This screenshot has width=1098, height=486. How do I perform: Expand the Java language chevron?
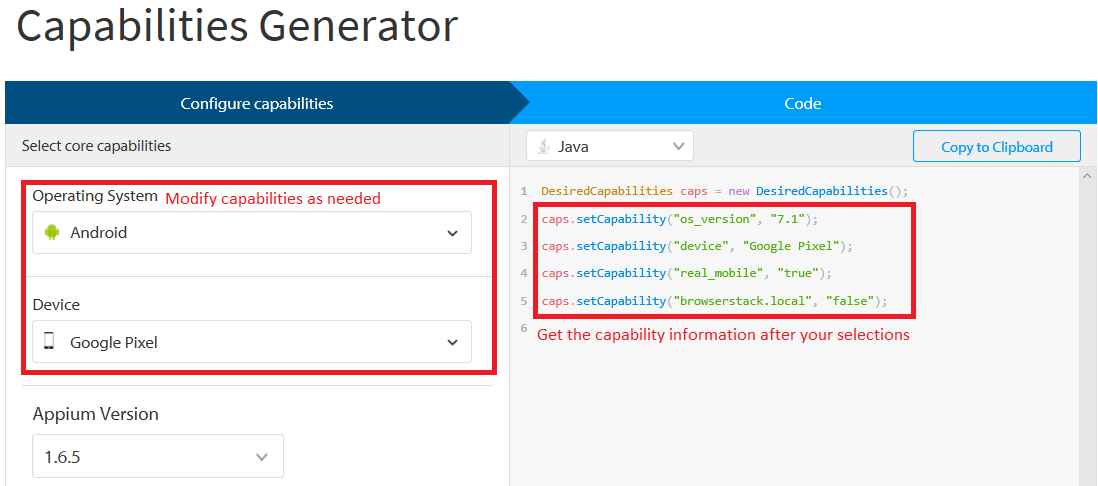(678, 146)
